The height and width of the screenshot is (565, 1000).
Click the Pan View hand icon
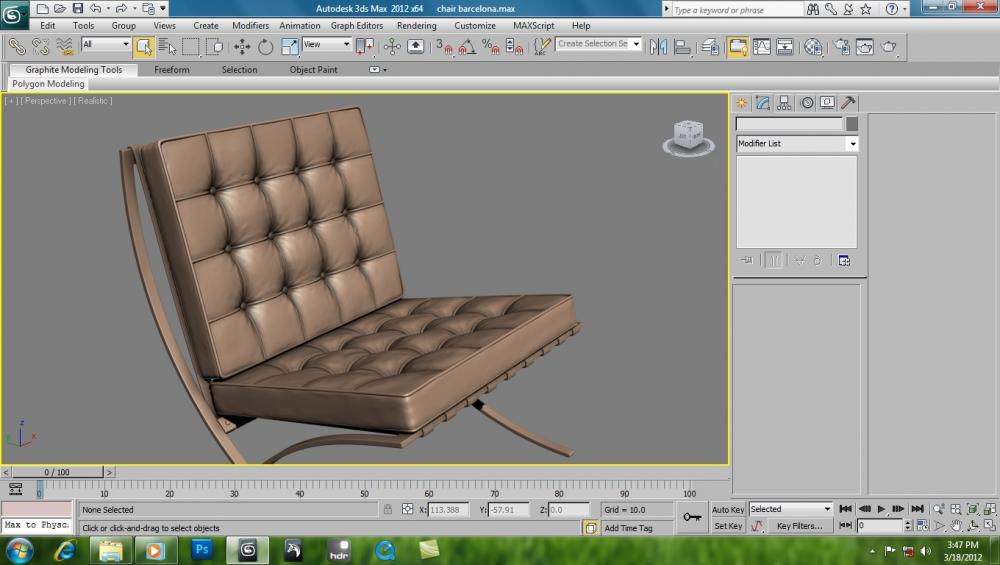point(956,525)
